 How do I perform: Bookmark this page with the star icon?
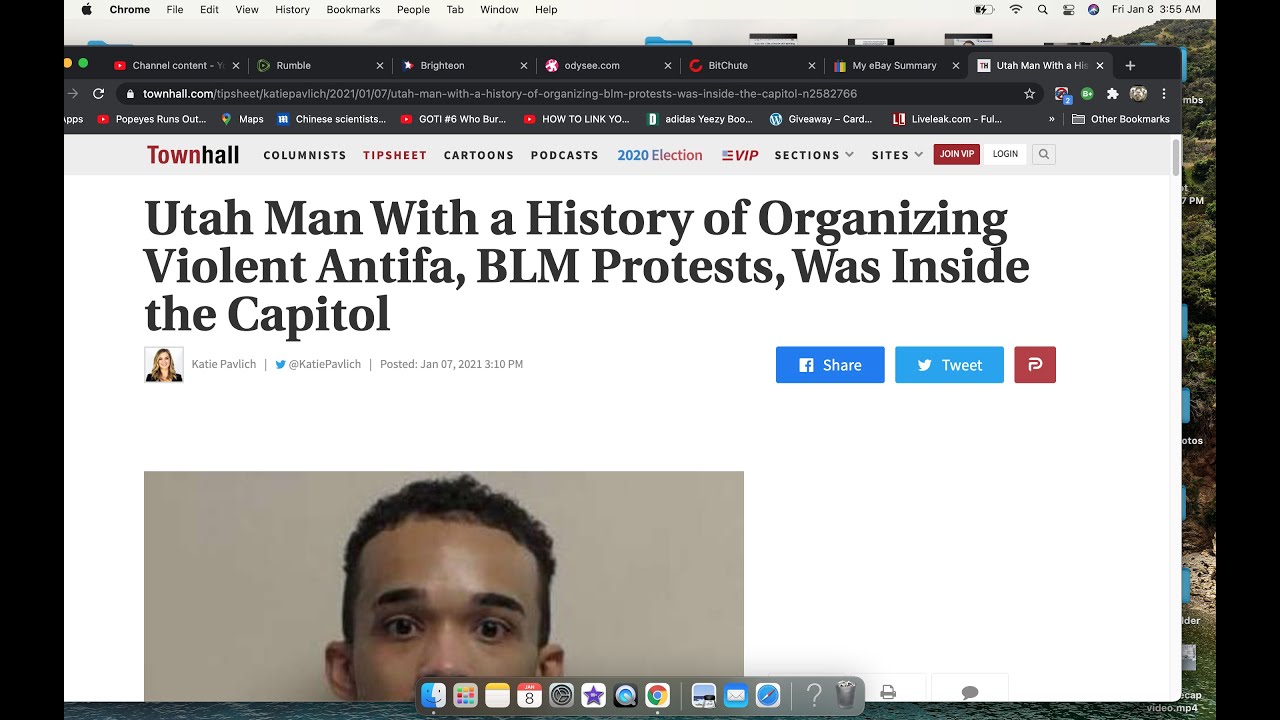click(1029, 94)
